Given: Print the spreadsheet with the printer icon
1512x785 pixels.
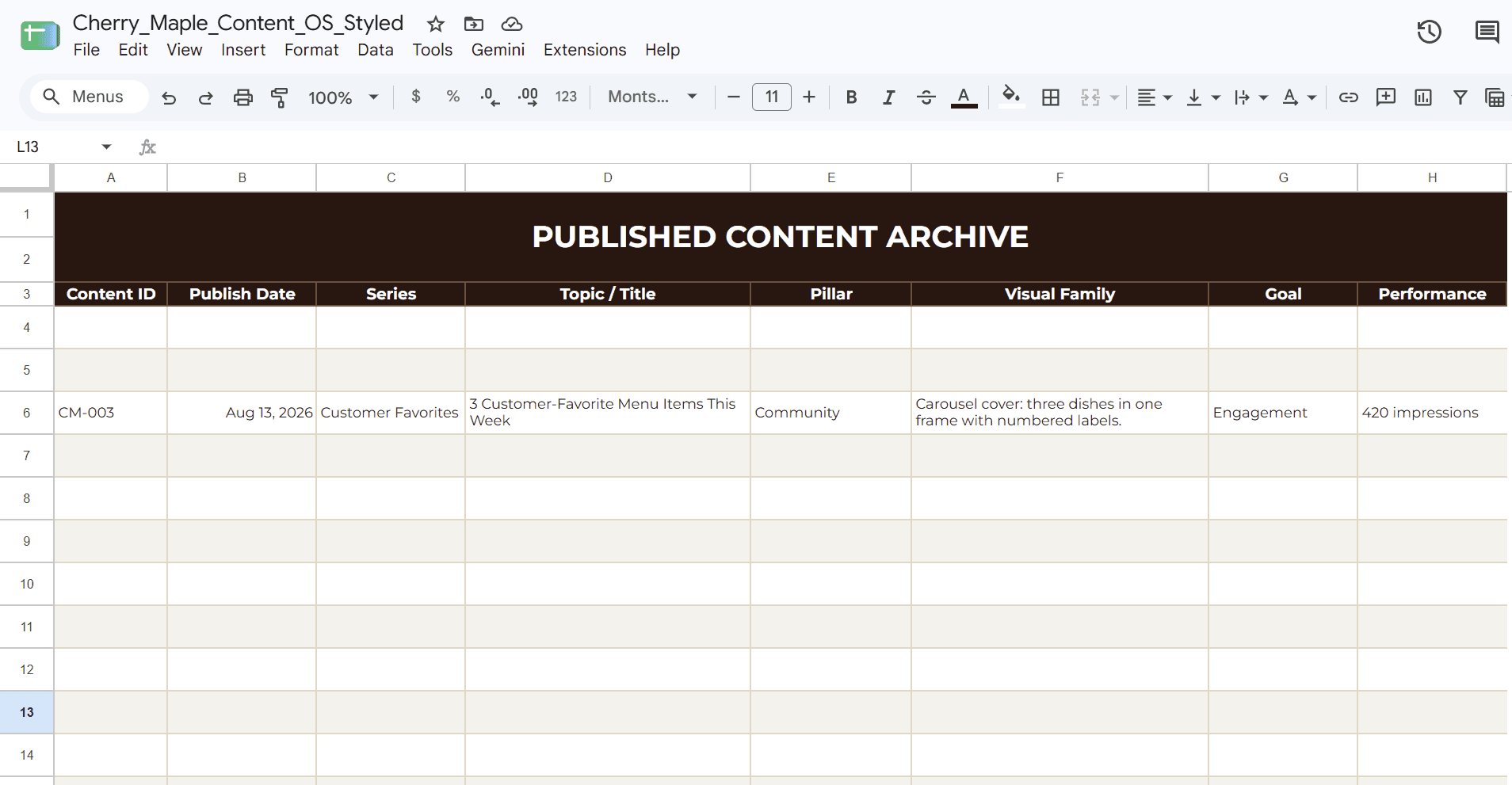Looking at the screenshot, I should pyautogui.click(x=243, y=97).
